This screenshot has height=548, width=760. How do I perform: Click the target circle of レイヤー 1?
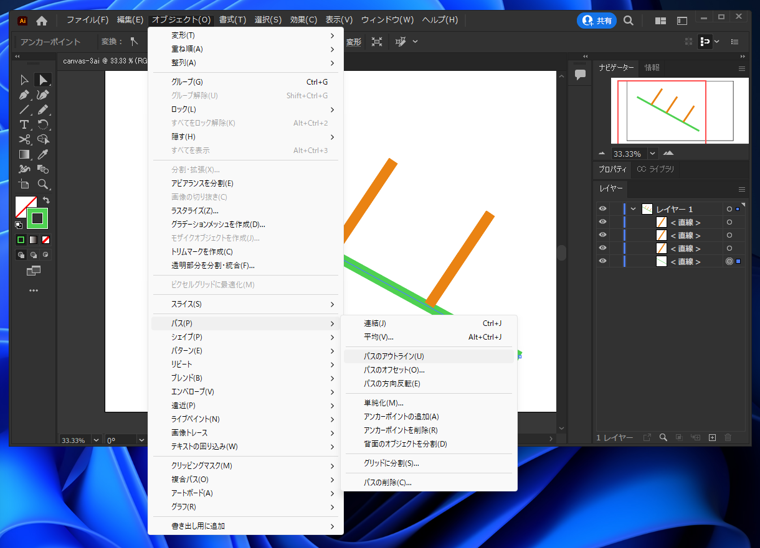729,209
